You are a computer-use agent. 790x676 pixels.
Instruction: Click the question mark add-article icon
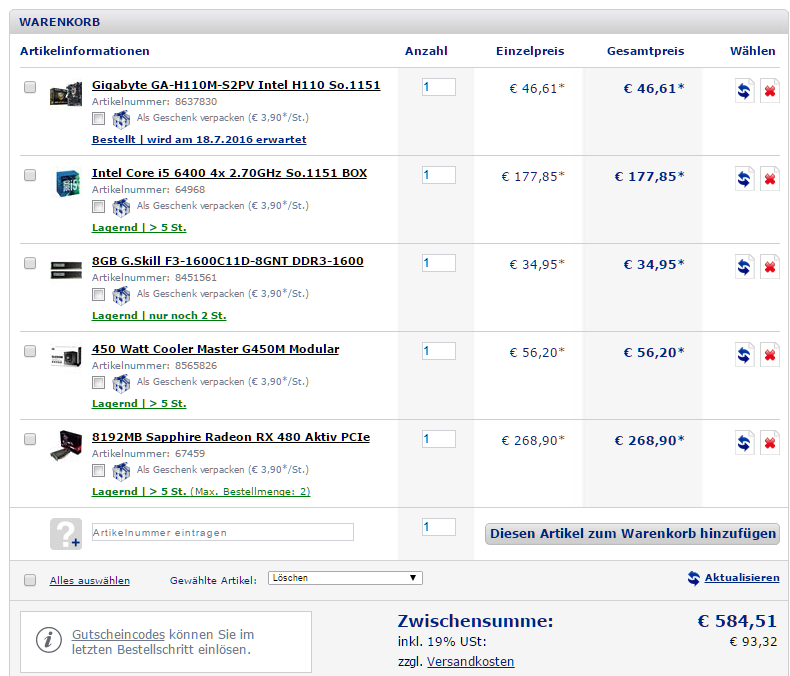65,534
